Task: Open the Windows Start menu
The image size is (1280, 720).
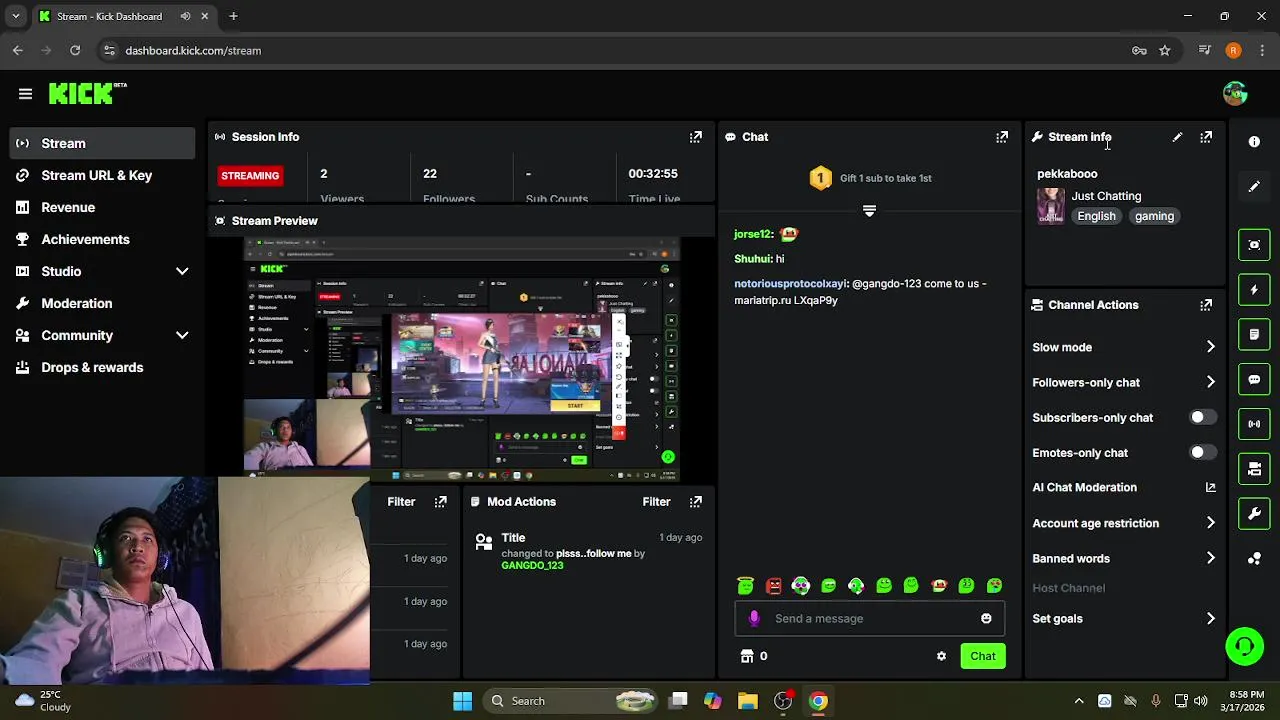Action: [x=462, y=701]
